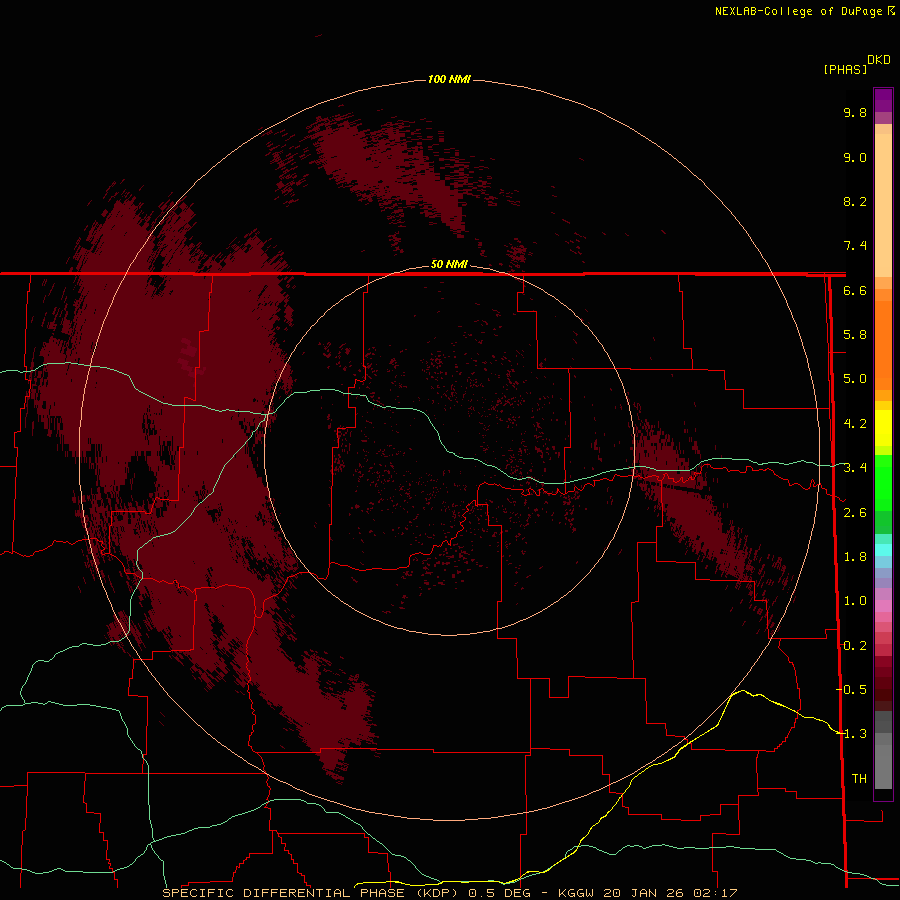This screenshot has height=900, width=900.
Task: Select the -1.3 scale value
Action: (x=852, y=734)
